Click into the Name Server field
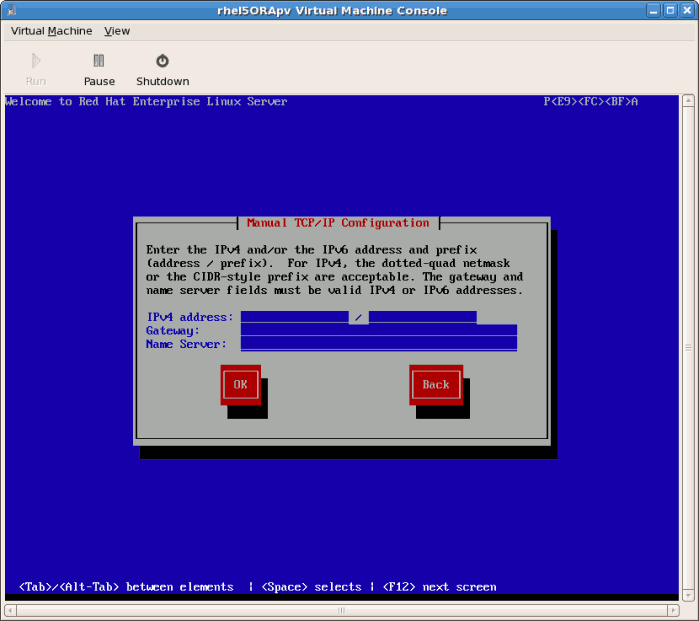699x621 pixels. click(378, 344)
